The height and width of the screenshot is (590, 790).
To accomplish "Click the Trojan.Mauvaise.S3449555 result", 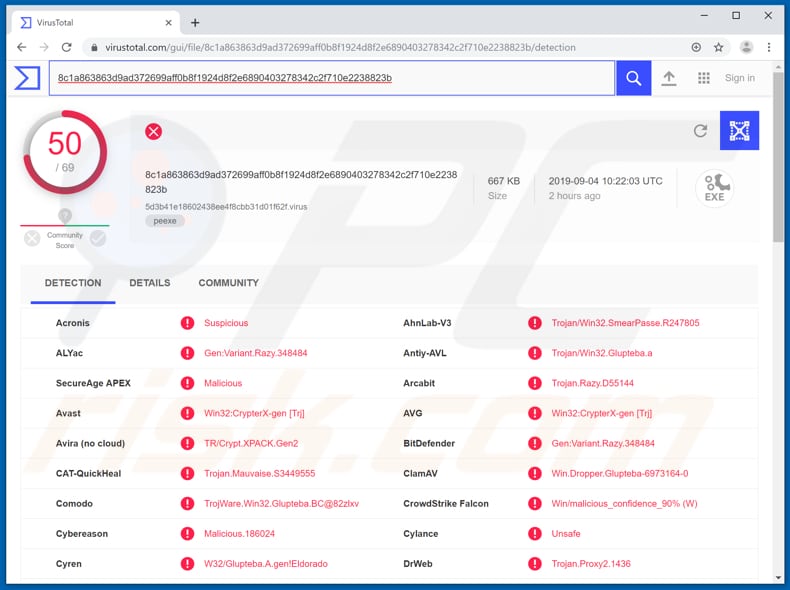I will 259,474.
